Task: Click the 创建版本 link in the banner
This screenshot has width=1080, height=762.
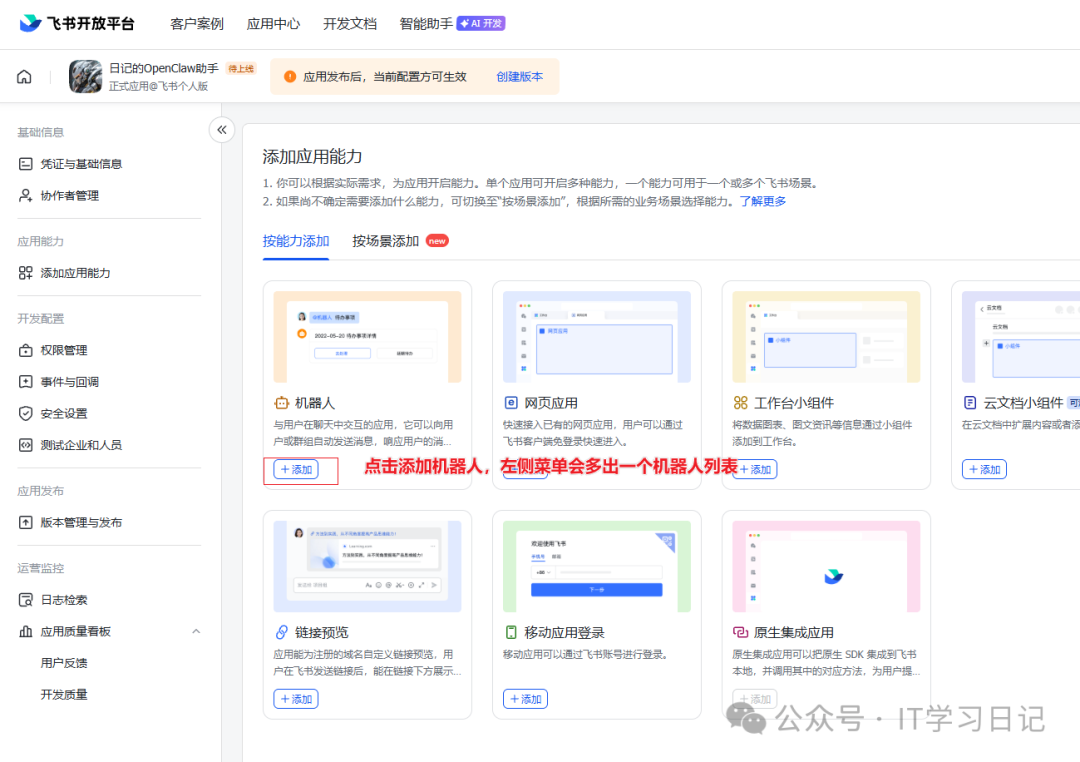Action: pyautogui.click(x=519, y=76)
